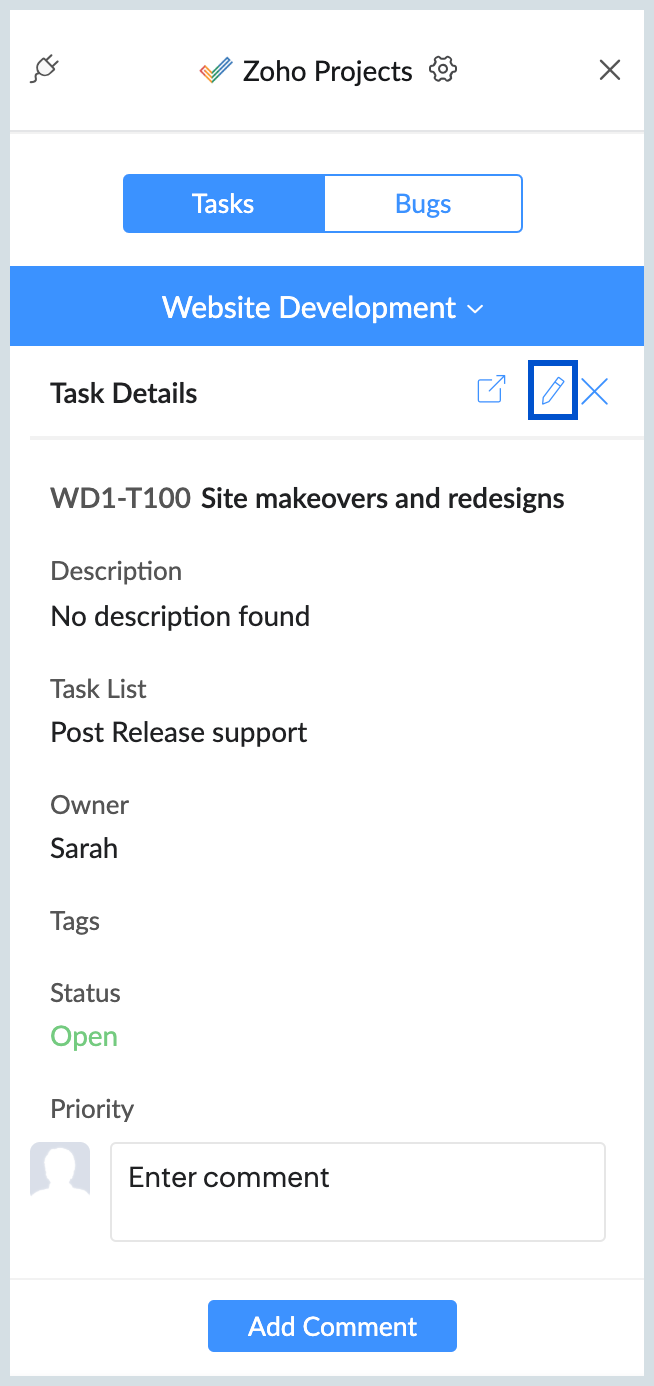
Task: Click the chevron next to Website Development
Action: click(x=476, y=309)
